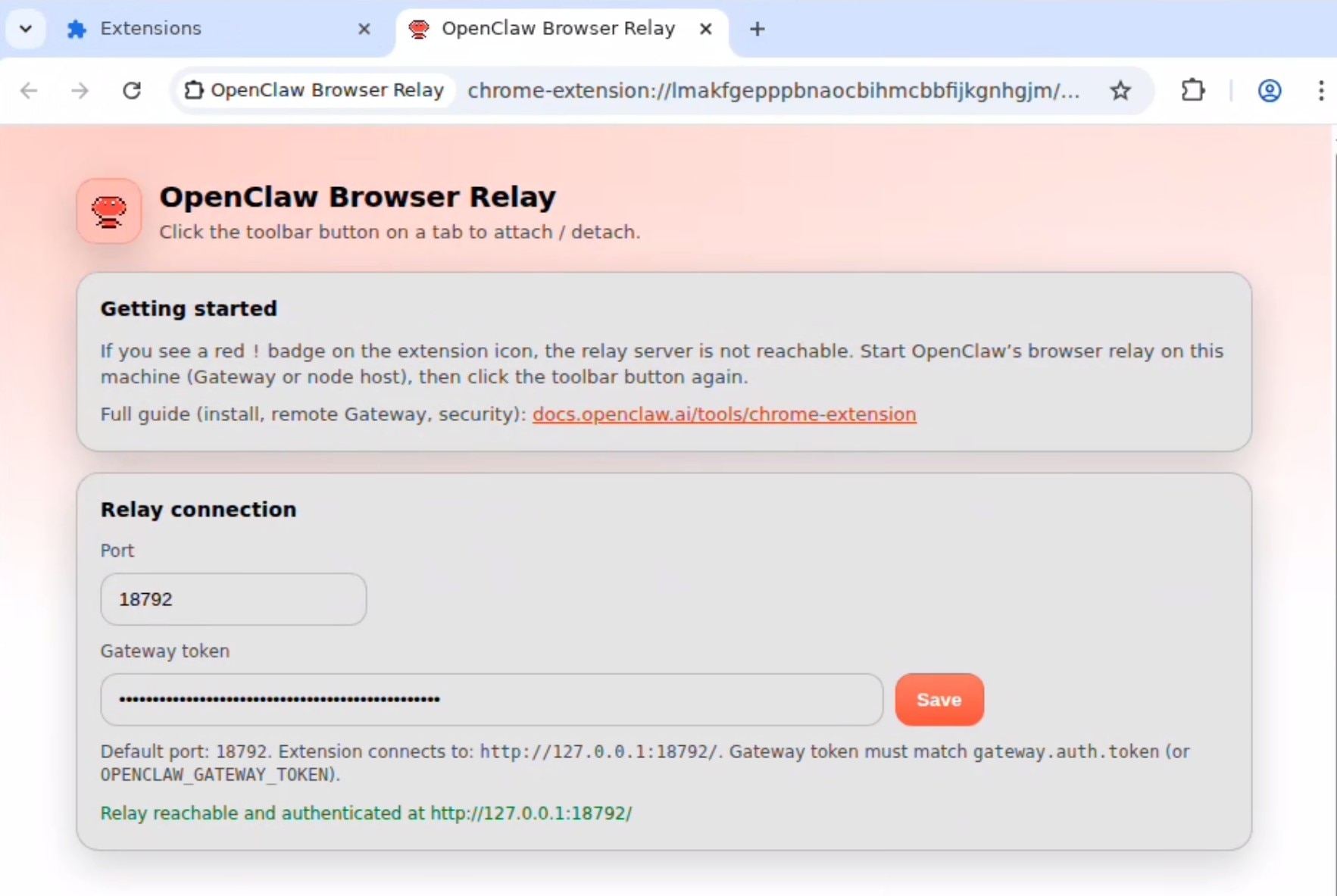Click the OpenClaw robot extension icon in address bar
The image size is (1337, 896).
[195, 90]
